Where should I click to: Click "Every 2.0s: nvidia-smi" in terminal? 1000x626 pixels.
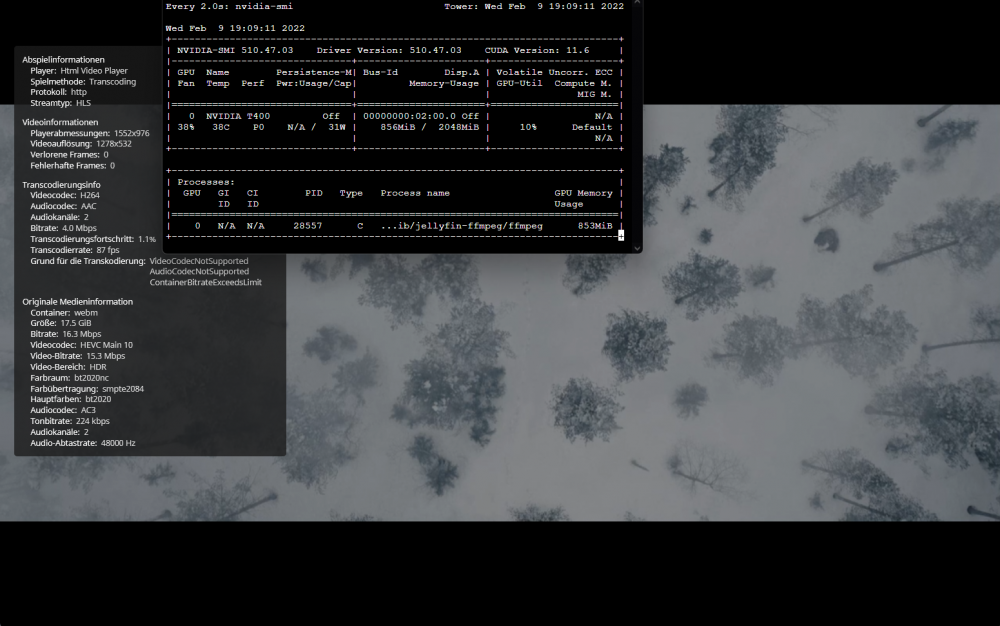[x=230, y=6]
